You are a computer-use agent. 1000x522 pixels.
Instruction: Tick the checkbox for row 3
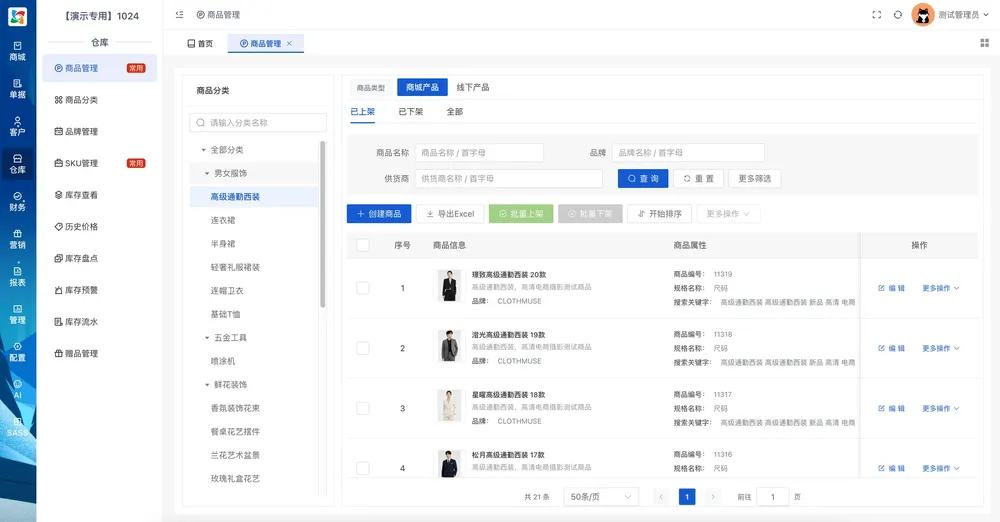click(363, 408)
